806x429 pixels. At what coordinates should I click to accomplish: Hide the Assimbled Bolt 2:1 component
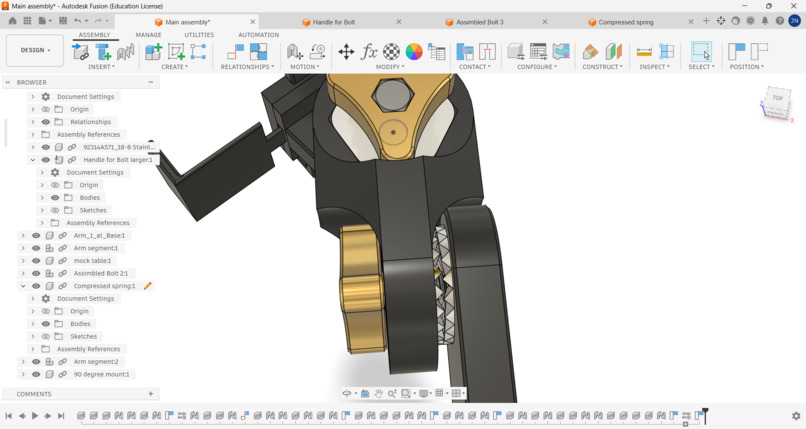36,273
